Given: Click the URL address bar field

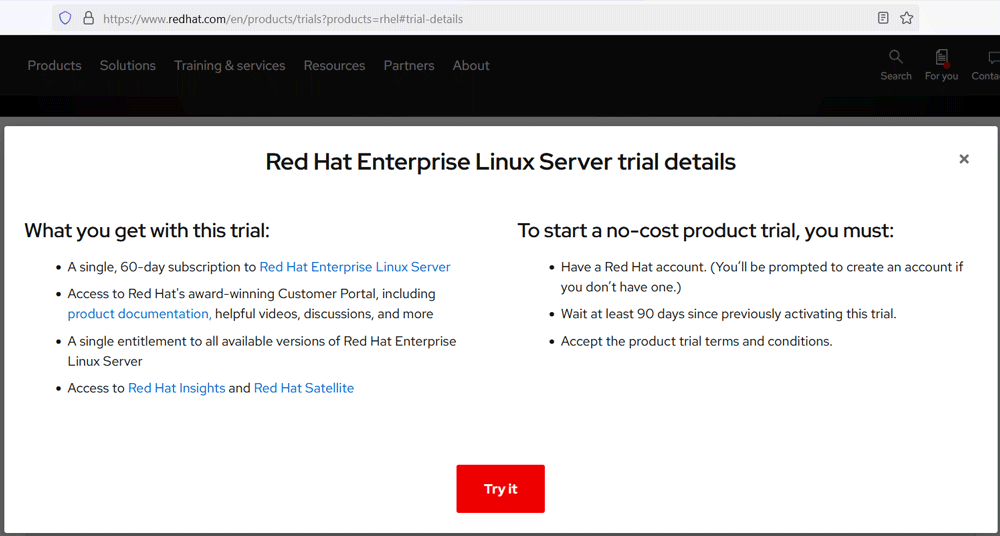Looking at the screenshot, I should pyautogui.click(x=485, y=19).
